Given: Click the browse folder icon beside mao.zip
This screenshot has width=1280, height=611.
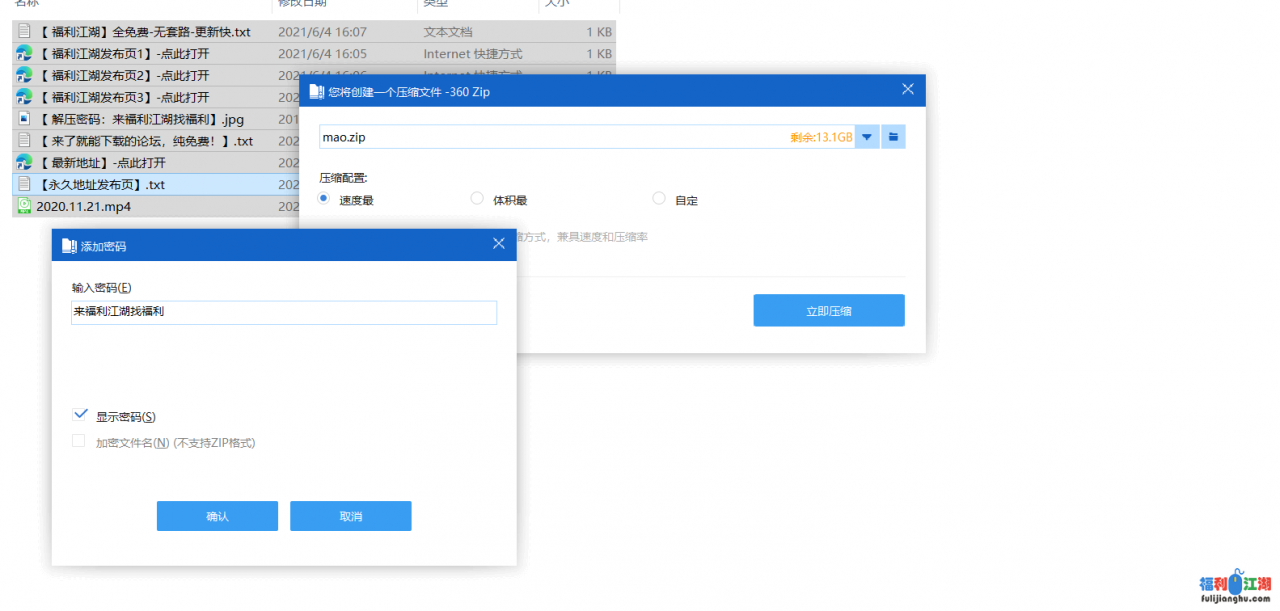Looking at the screenshot, I should click(893, 137).
